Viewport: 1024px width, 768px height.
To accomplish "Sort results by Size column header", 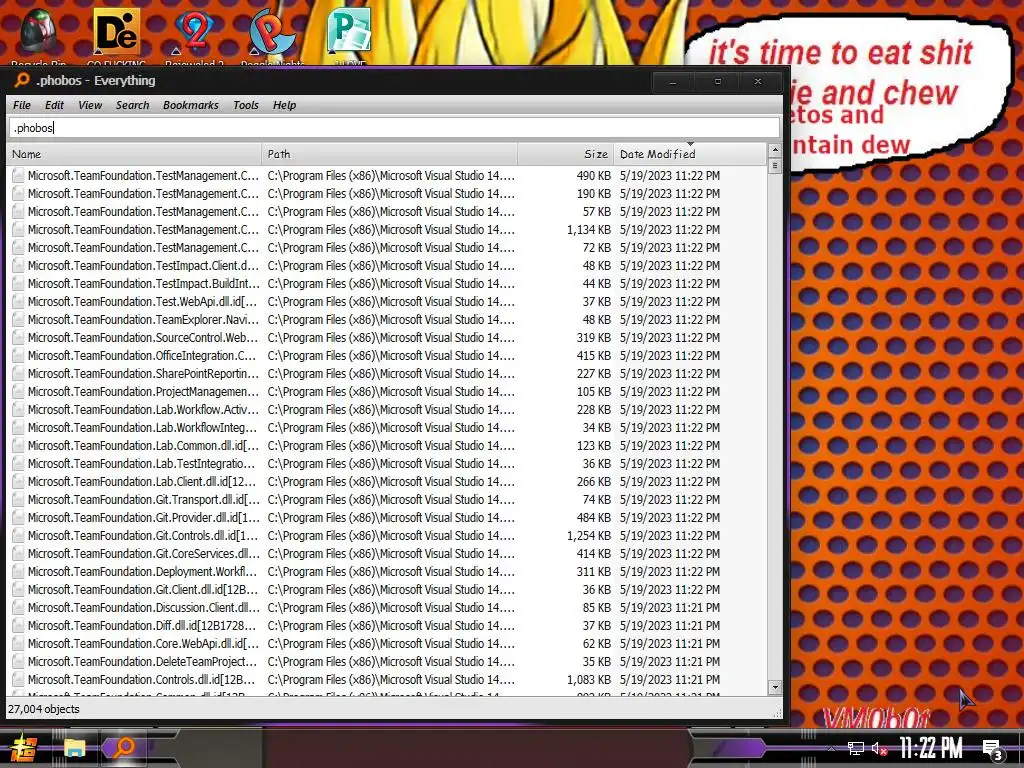I will tap(566, 154).
